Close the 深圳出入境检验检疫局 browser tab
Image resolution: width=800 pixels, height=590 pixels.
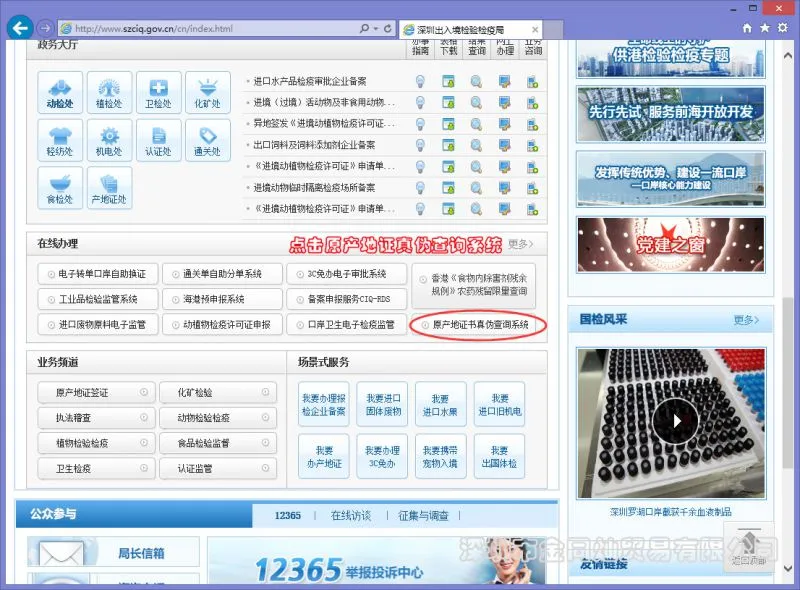535,30
